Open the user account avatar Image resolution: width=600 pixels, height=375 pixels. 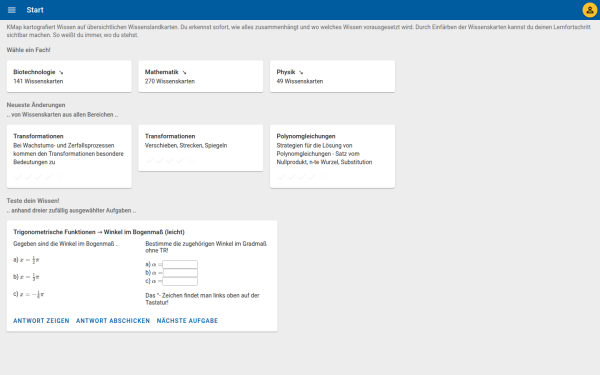pyautogui.click(x=590, y=10)
